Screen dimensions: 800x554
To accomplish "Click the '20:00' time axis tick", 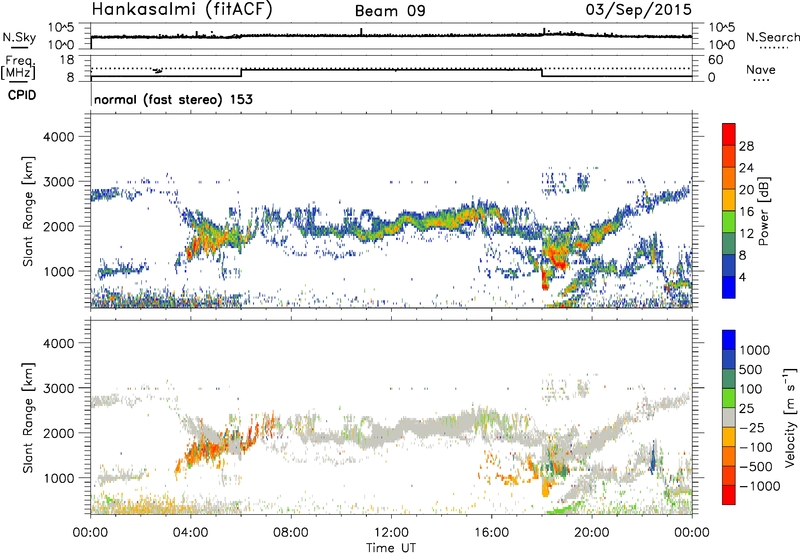I will 592,533.
